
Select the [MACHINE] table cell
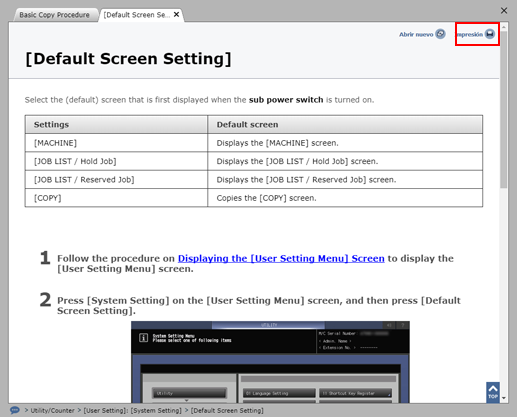(x=116, y=143)
